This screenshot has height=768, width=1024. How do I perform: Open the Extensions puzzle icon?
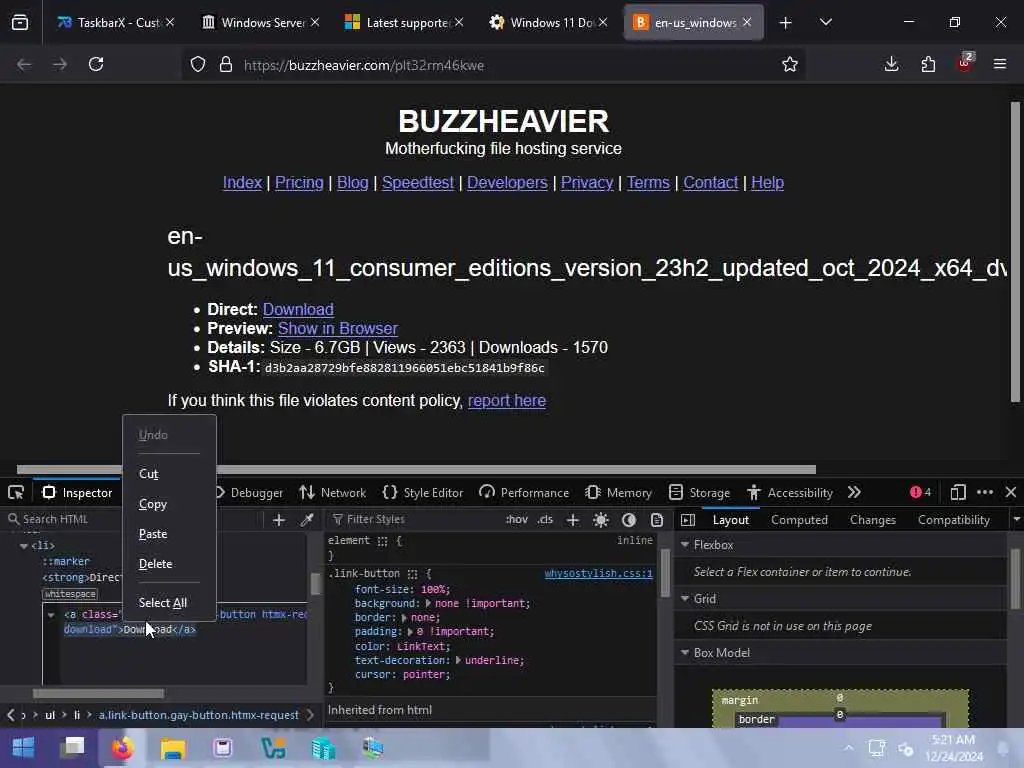(928, 64)
